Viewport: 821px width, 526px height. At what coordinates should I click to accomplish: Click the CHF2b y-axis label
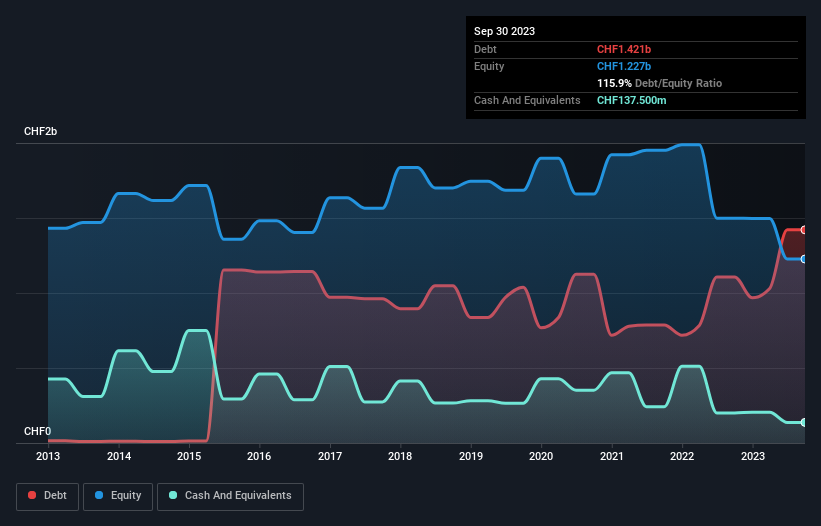(40, 131)
